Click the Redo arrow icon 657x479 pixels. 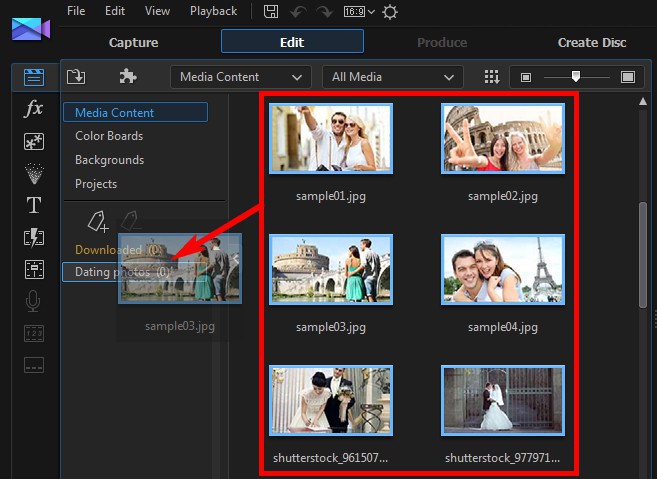325,12
